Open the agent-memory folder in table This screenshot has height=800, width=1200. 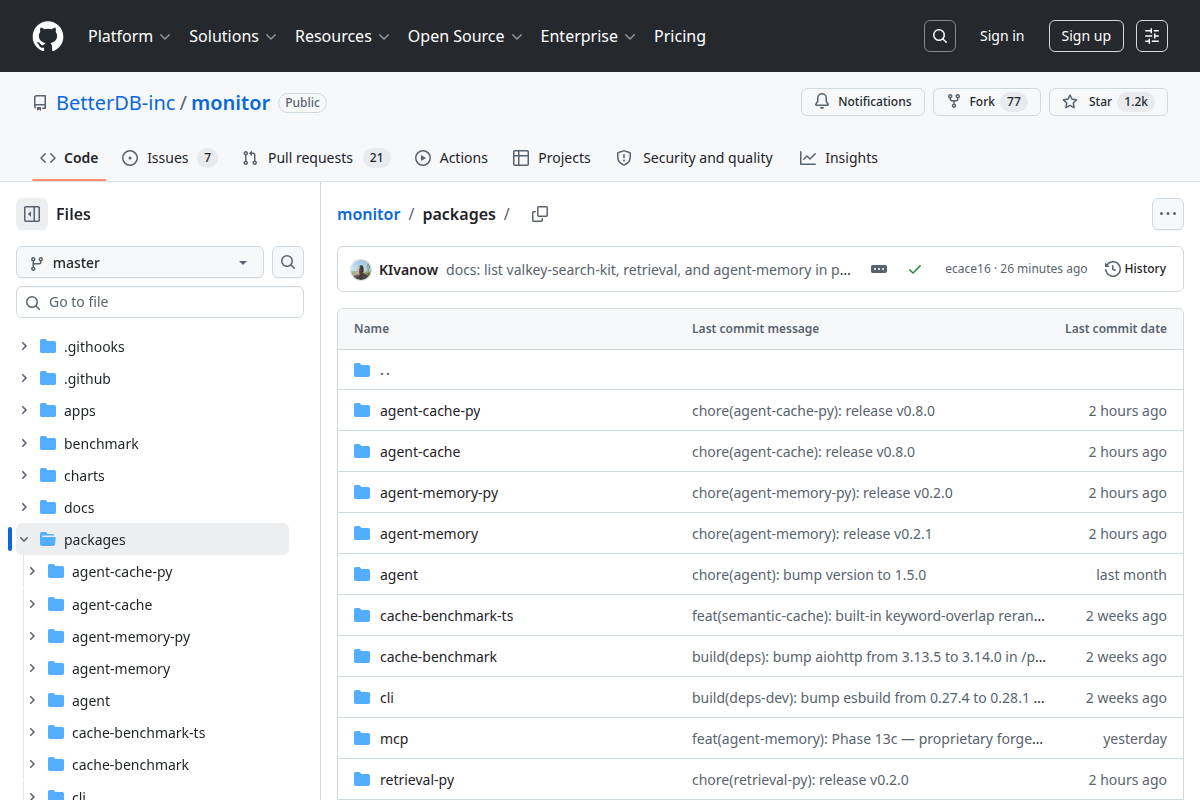click(x=429, y=534)
